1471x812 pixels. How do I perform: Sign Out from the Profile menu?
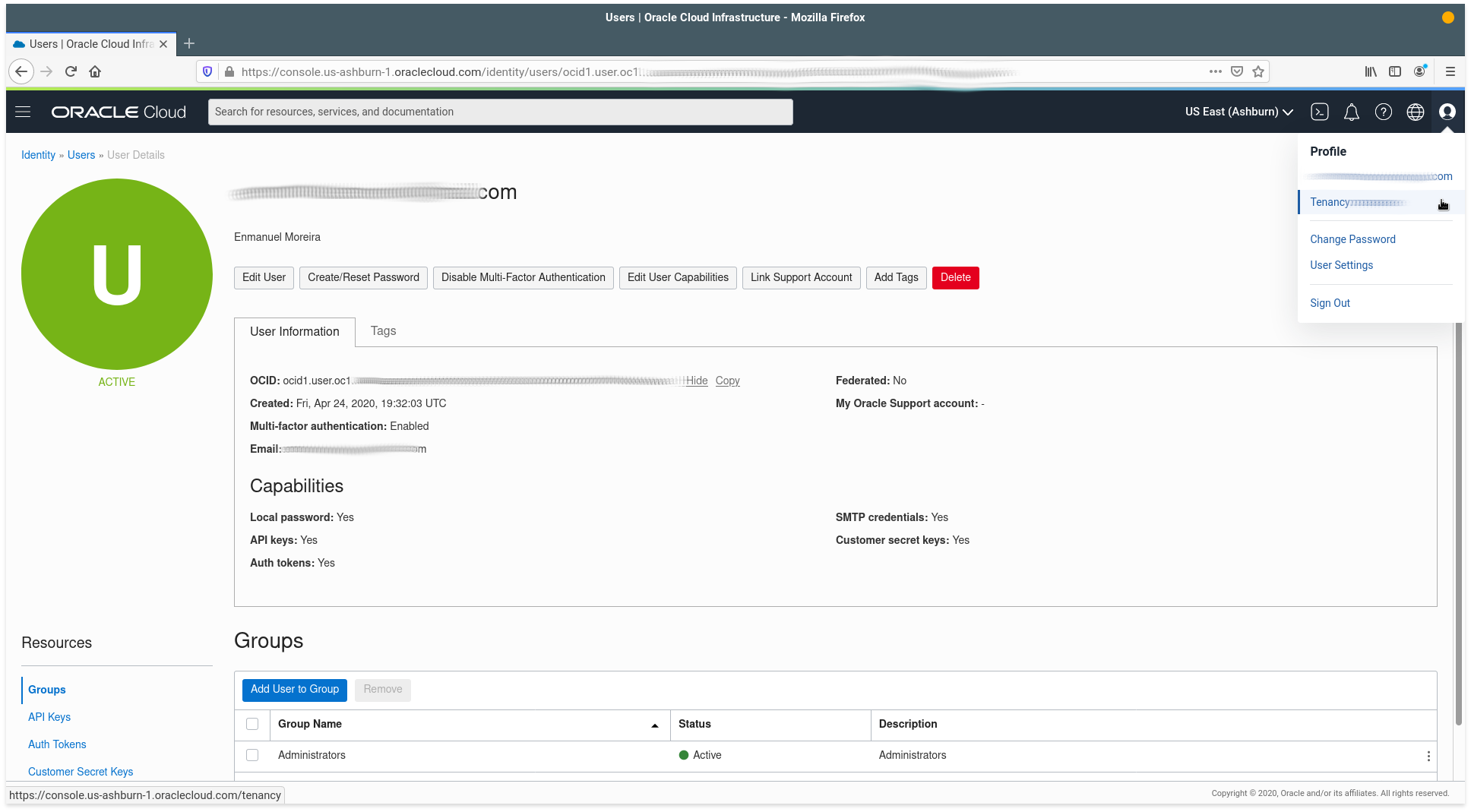point(1330,303)
